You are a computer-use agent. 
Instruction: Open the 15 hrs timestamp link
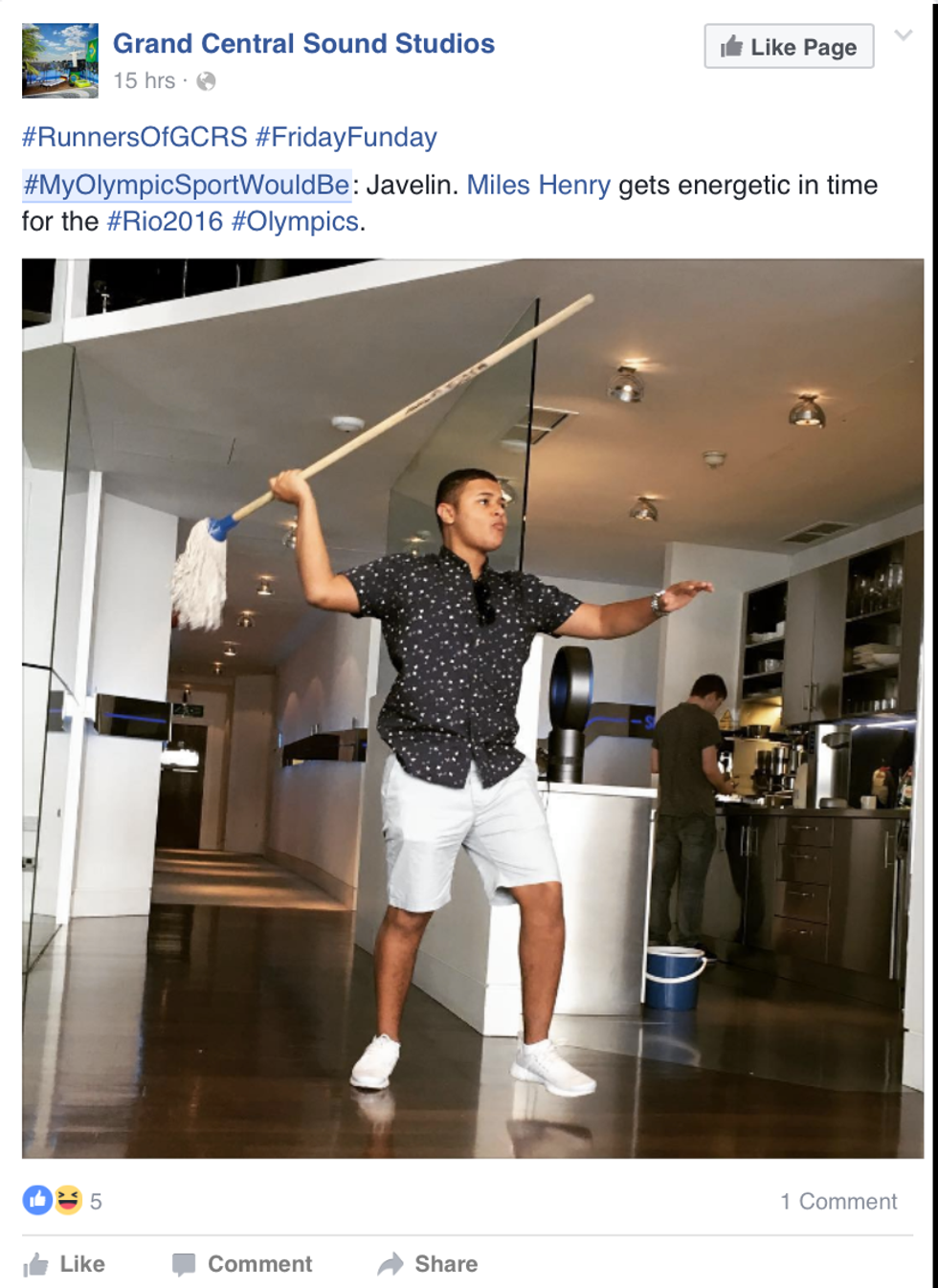pyautogui.click(x=144, y=81)
